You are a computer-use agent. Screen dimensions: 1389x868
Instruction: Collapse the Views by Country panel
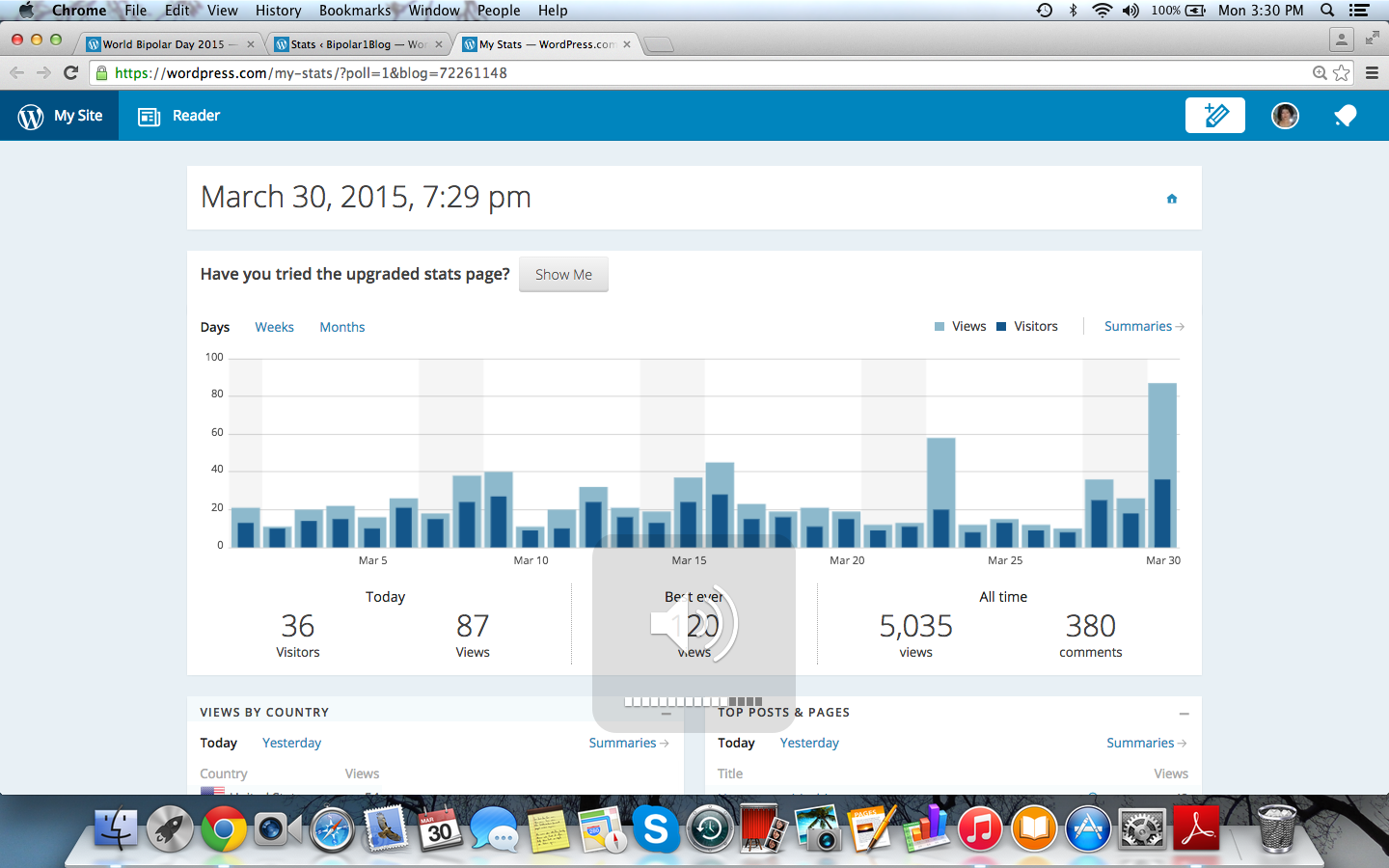666,714
